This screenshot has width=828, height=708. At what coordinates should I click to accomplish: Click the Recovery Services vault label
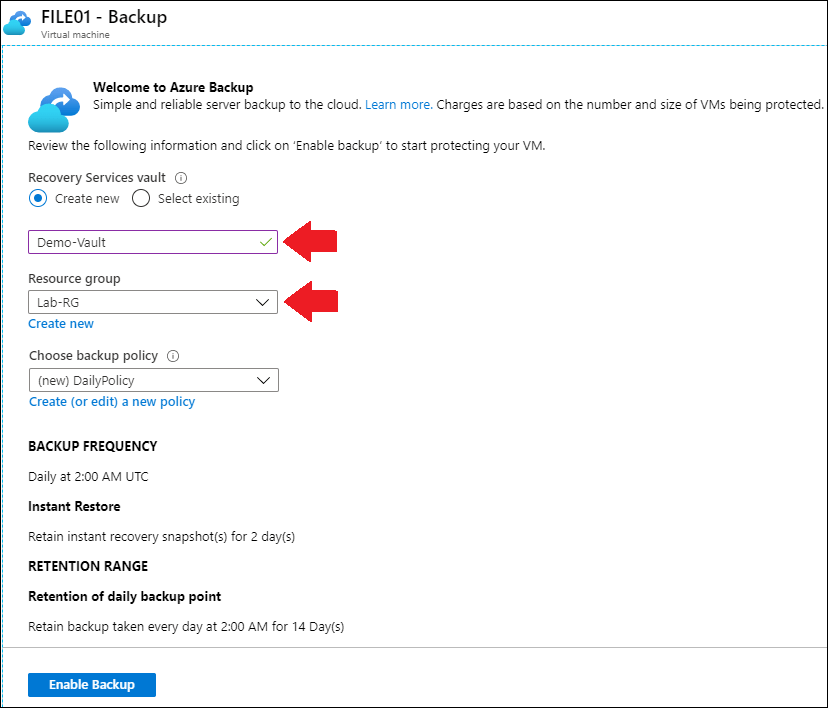pyautogui.click(x=97, y=178)
